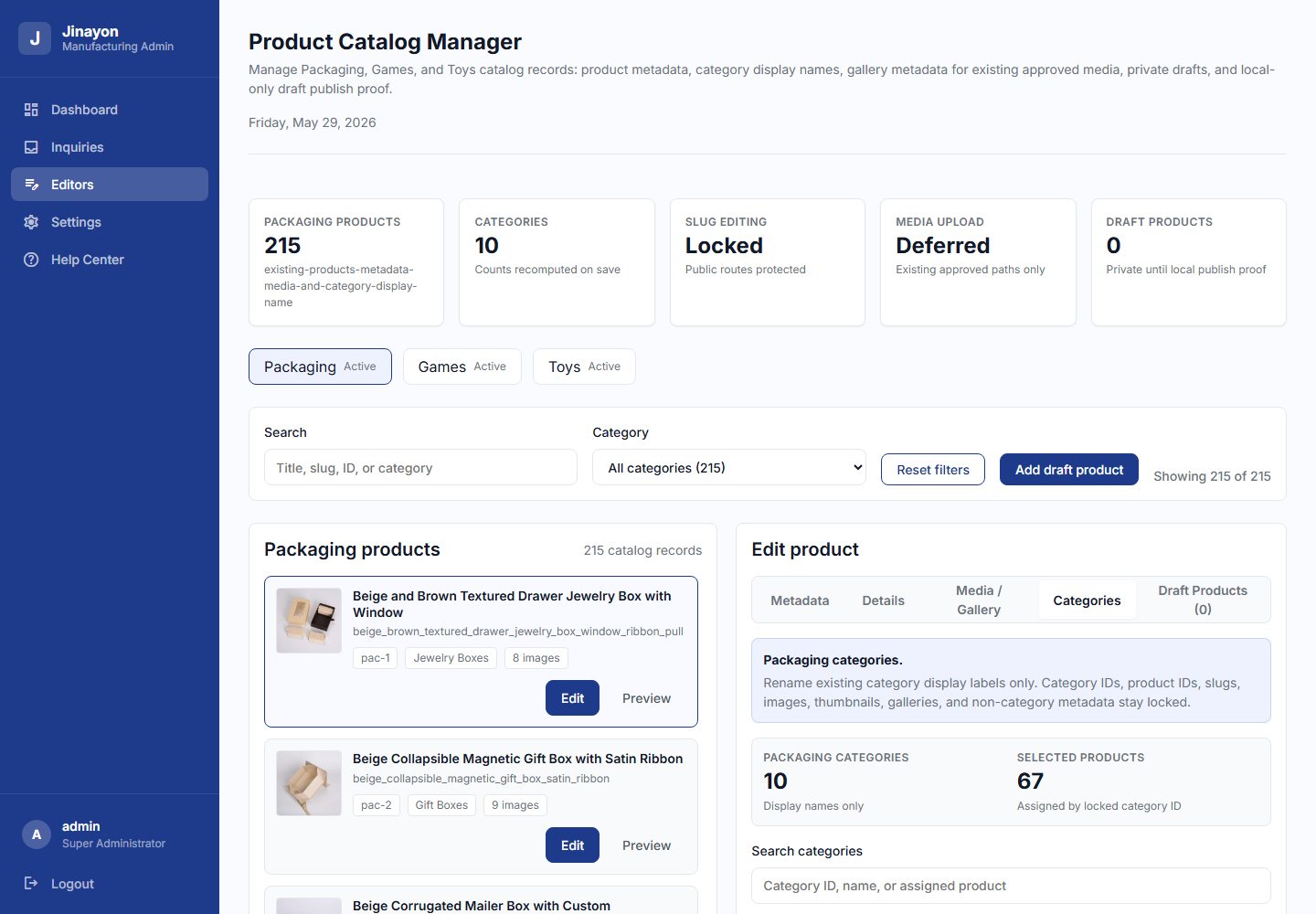Image resolution: width=1316 pixels, height=914 pixels.
Task: Click the Jewelry Boxes category tag
Action: [x=451, y=658]
